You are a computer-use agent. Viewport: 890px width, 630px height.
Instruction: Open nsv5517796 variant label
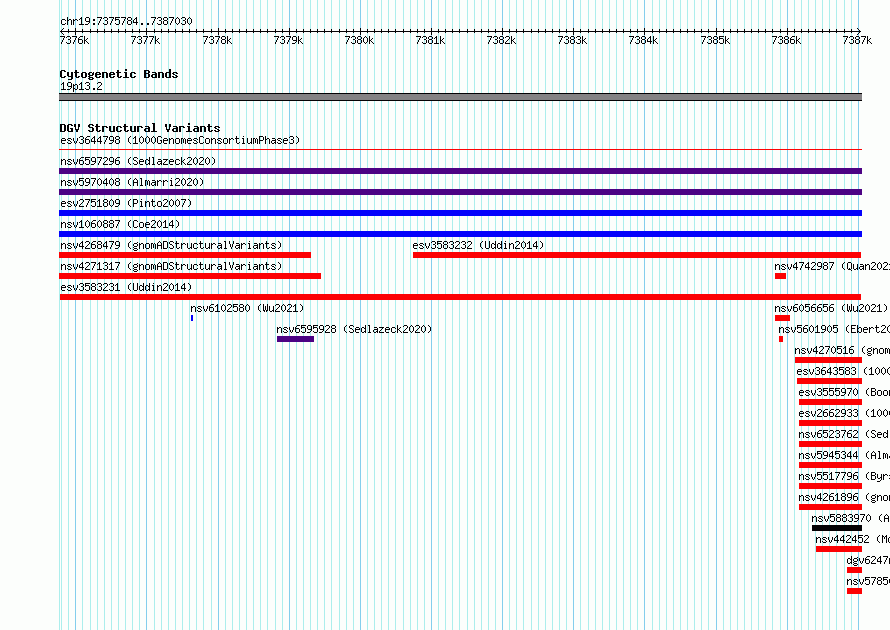(x=844, y=476)
